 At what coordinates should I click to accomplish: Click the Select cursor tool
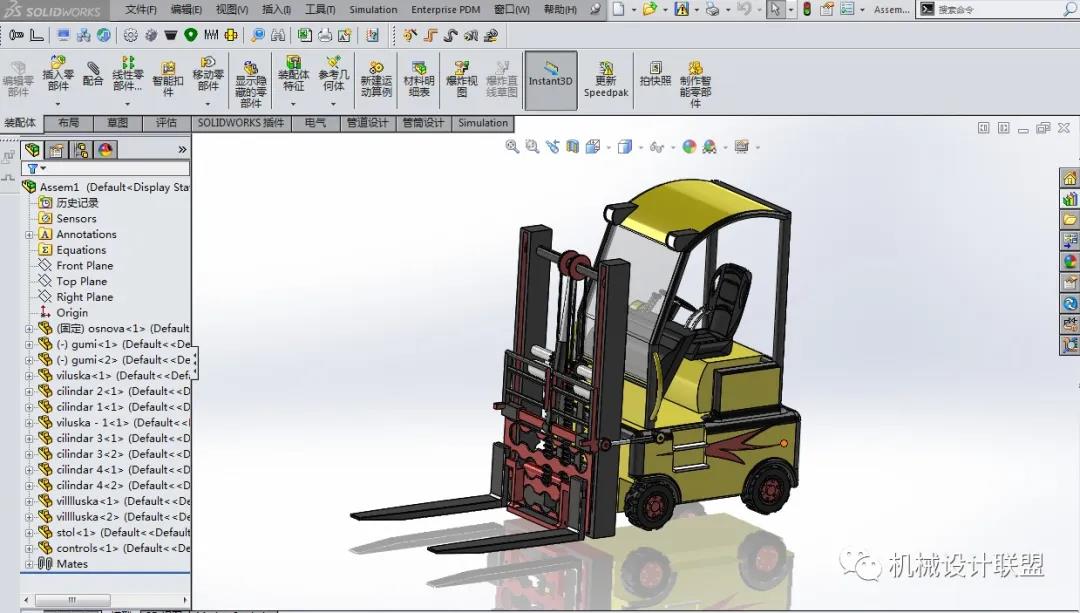[x=776, y=10]
